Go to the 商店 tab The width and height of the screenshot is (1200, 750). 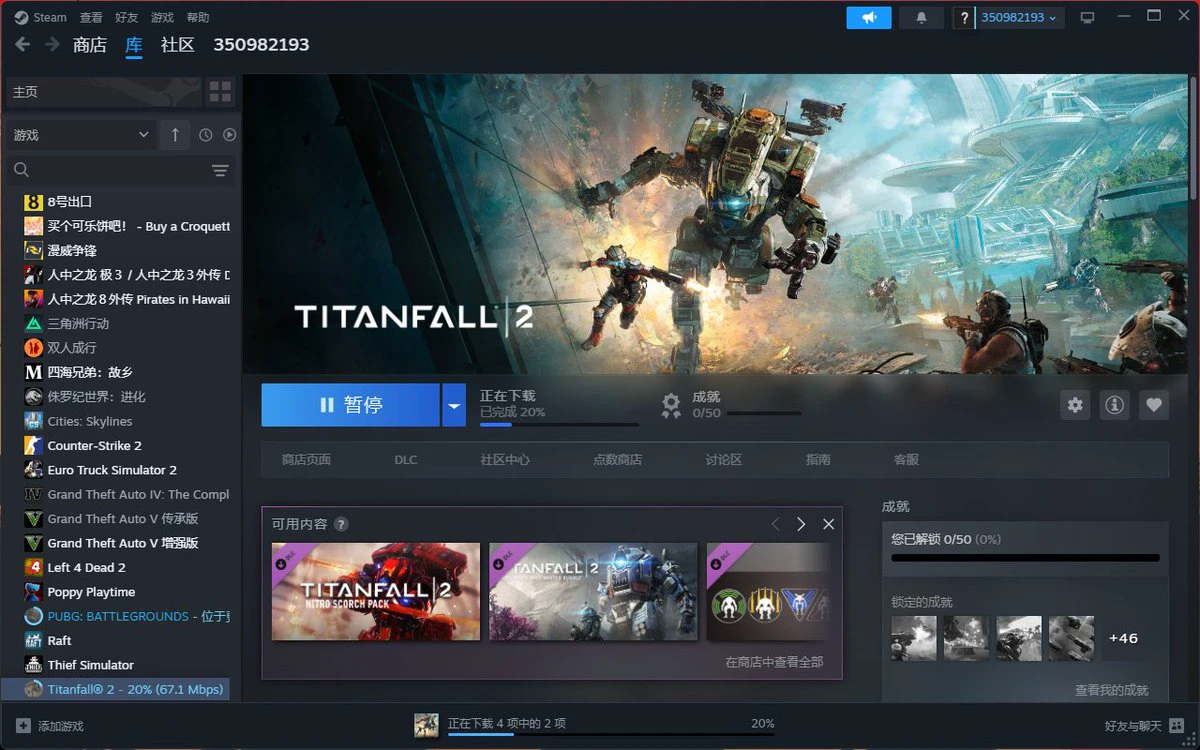pos(90,45)
